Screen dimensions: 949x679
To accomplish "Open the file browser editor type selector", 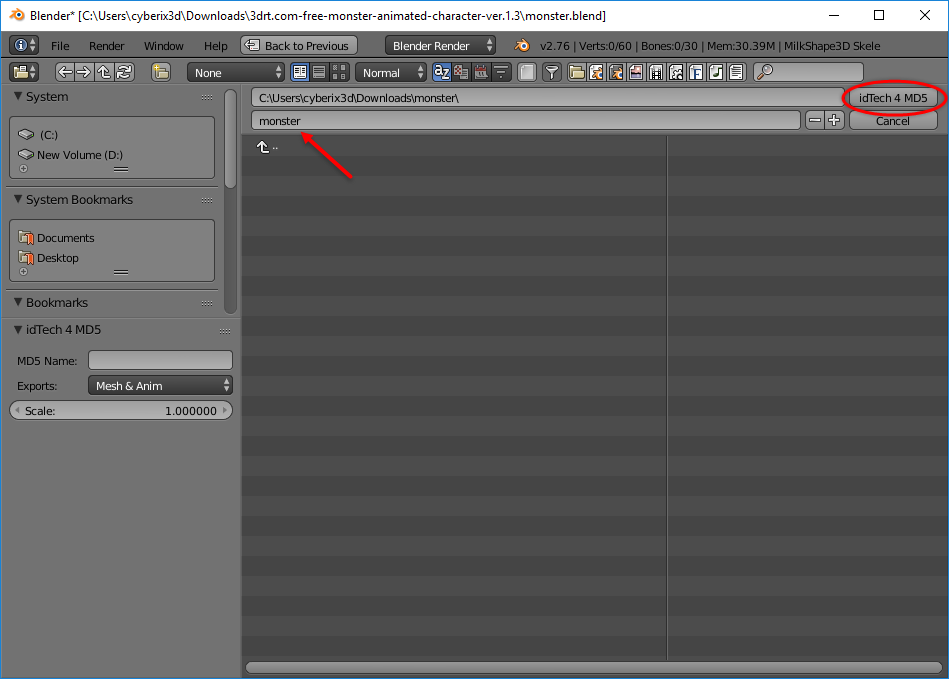I will click(x=24, y=72).
